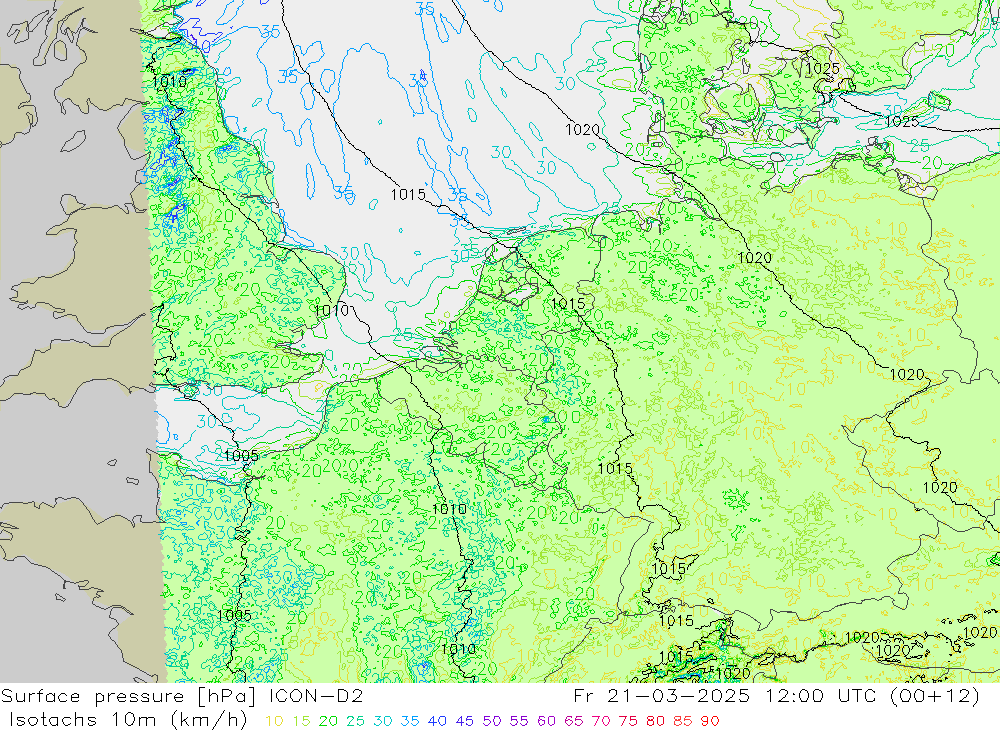Click the "45" isotach legend value

(x=464, y=721)
